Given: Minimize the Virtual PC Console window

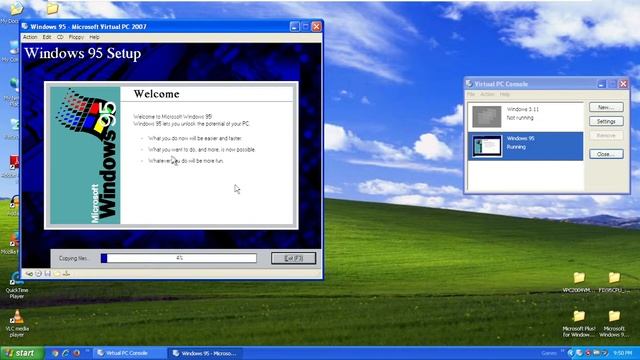Looking at the screenshot, I should 601,84.
